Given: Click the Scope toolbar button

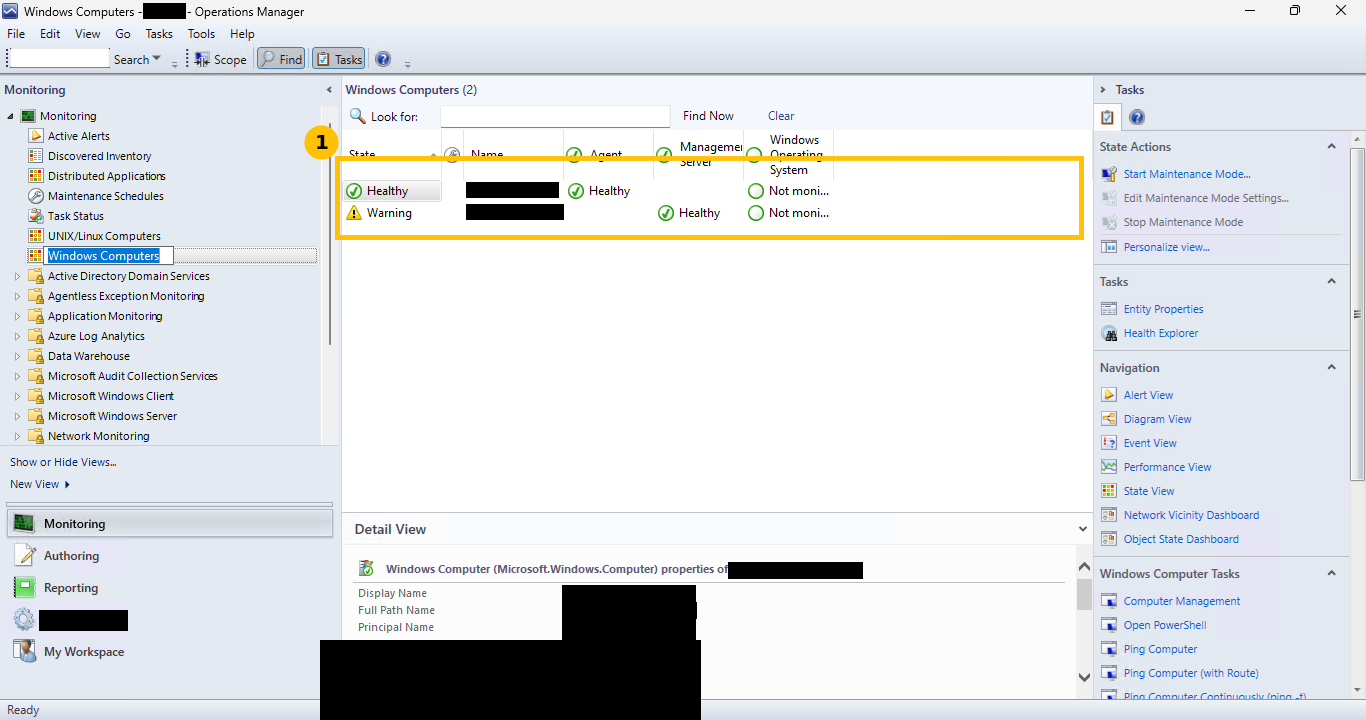Looking at the screenshot, I should point(220,59).
